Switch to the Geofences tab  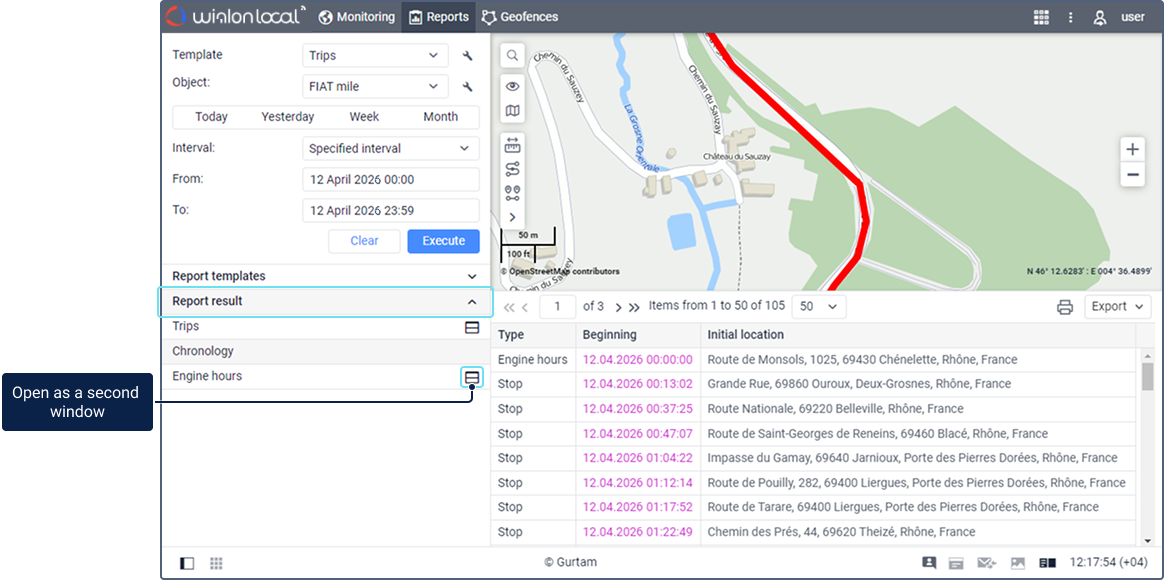pyautogui.click(x=520, y=17)
